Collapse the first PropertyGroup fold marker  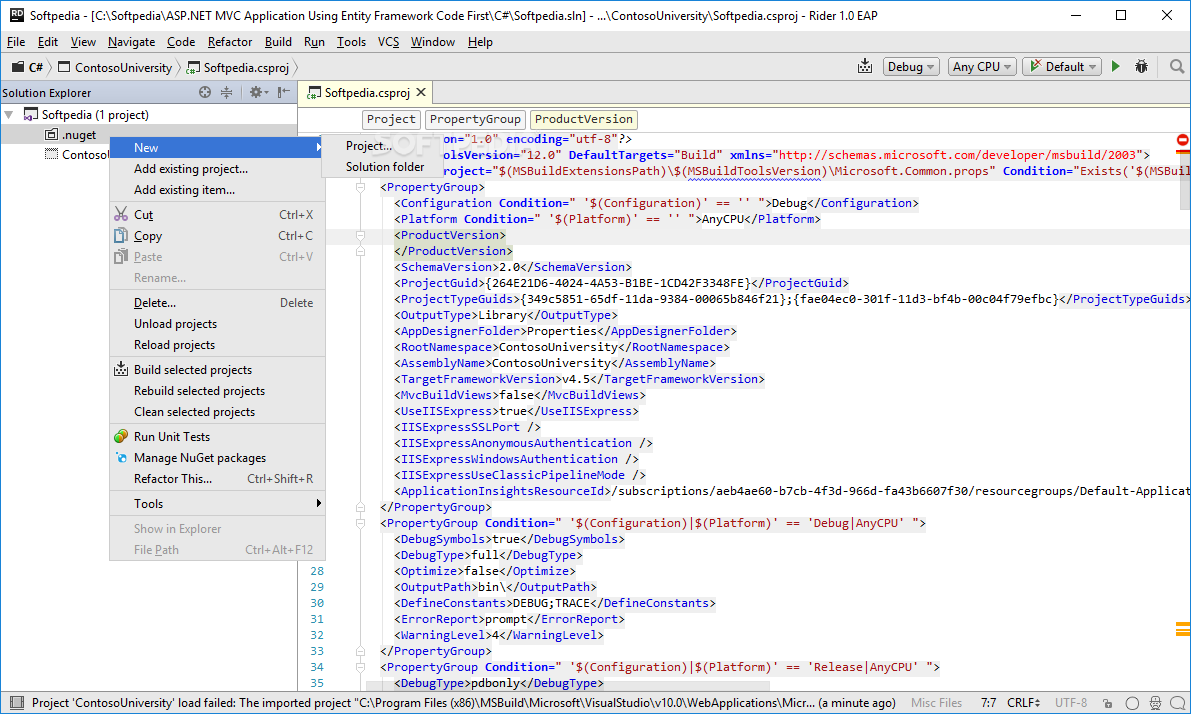pyautogui.click(x=361, y=187)
